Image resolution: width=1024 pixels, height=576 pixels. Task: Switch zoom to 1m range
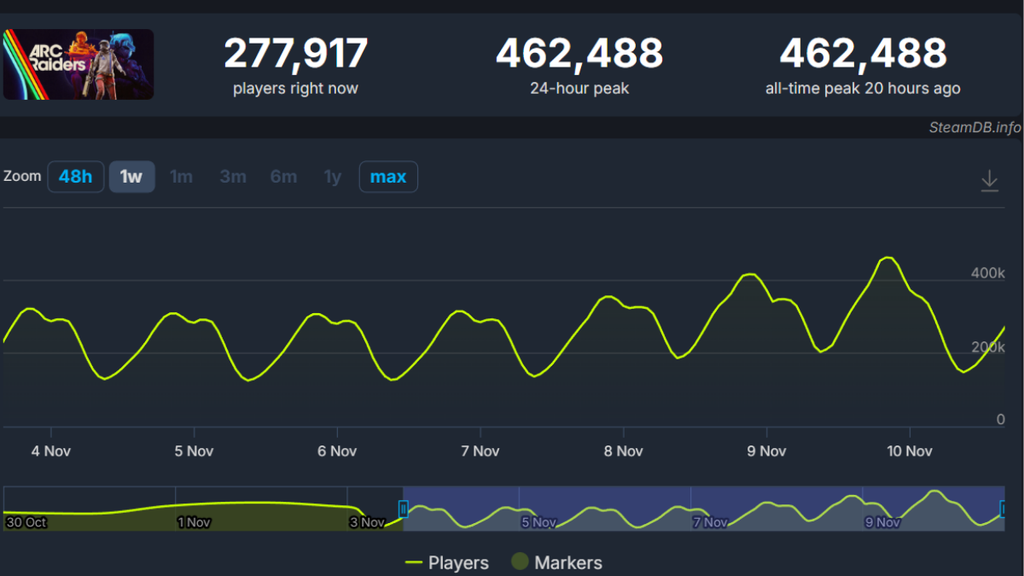(x=181, y=177)
